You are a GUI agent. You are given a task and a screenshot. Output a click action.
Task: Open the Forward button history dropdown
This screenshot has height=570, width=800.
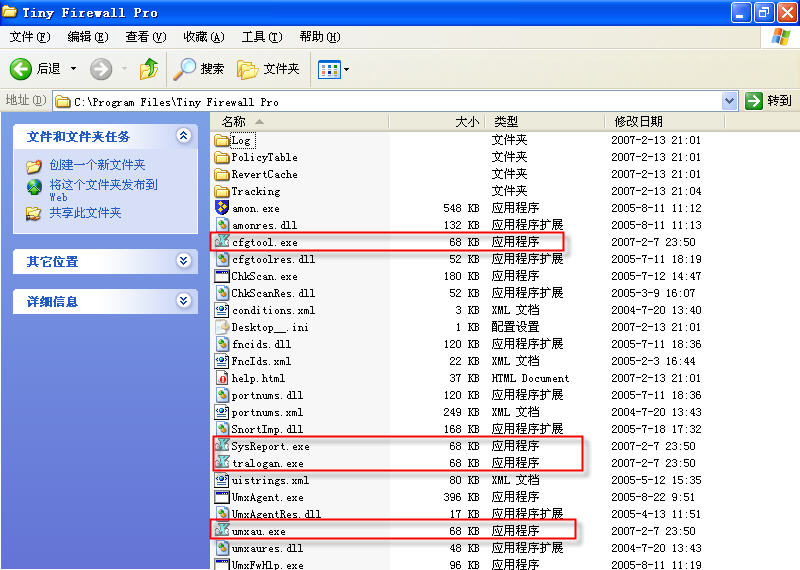pos(124,68)
